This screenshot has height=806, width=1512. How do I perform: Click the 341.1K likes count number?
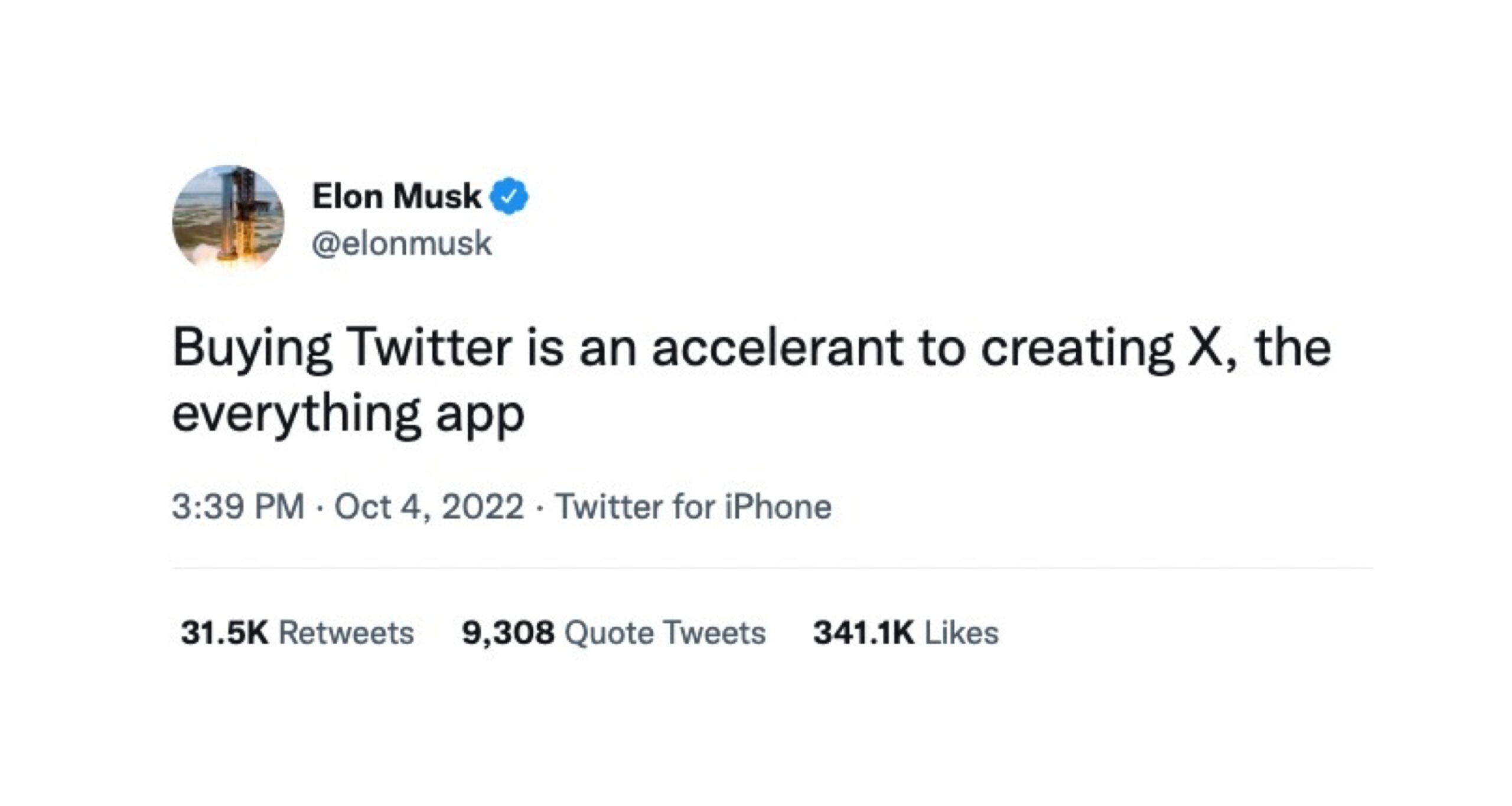(x=863, y=632)
